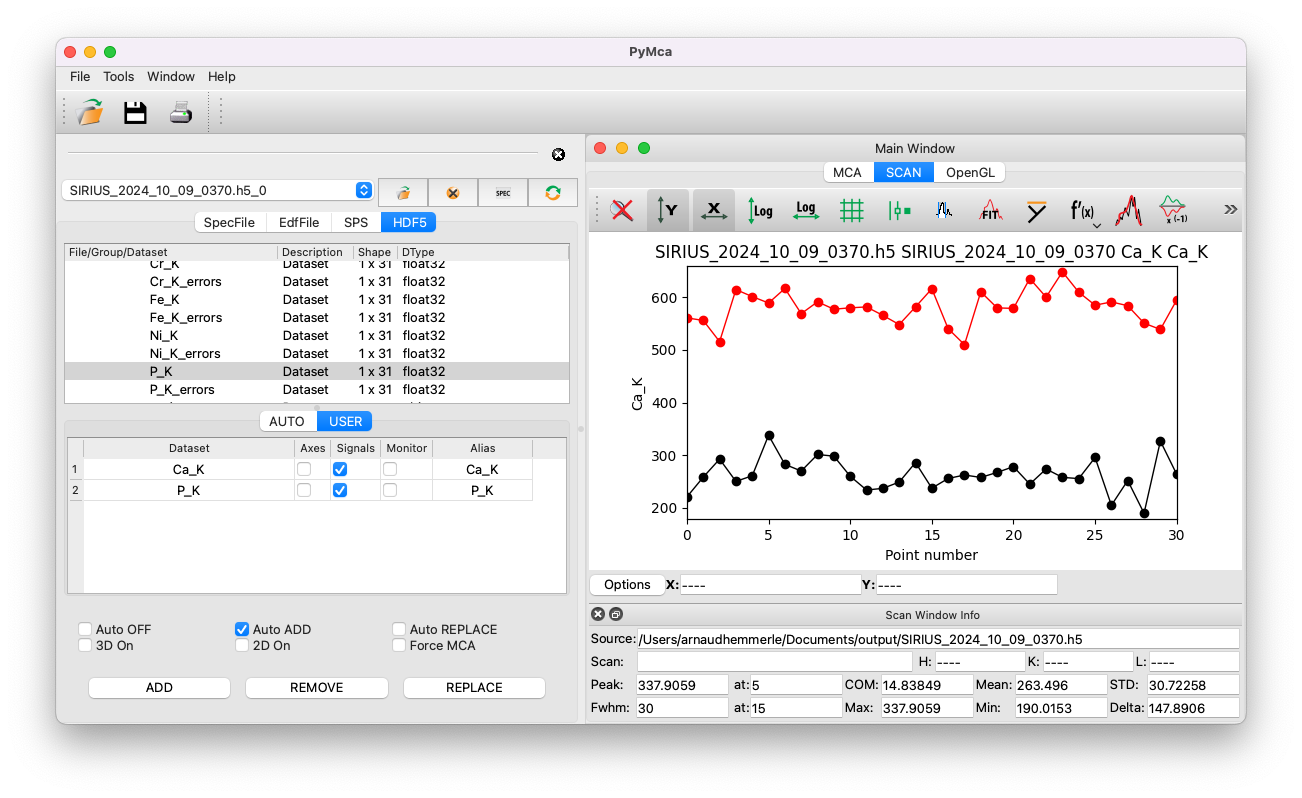This screenshot has width=1302, height=798.
Task: Click the REMOVE button
Action: pyautogui.click(x=317, y=687)
